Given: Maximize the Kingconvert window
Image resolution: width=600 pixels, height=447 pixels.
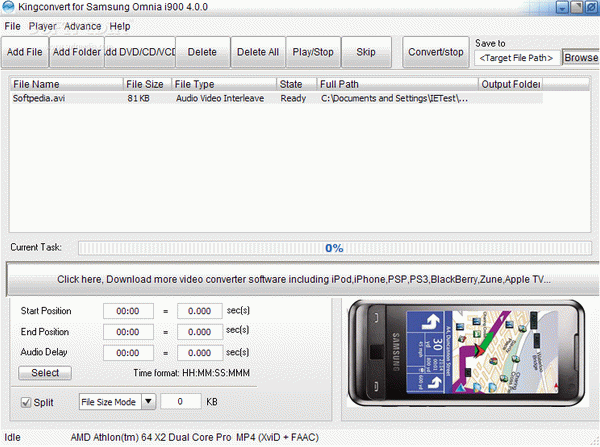Looking at the screenshot, I should [577, 7].
